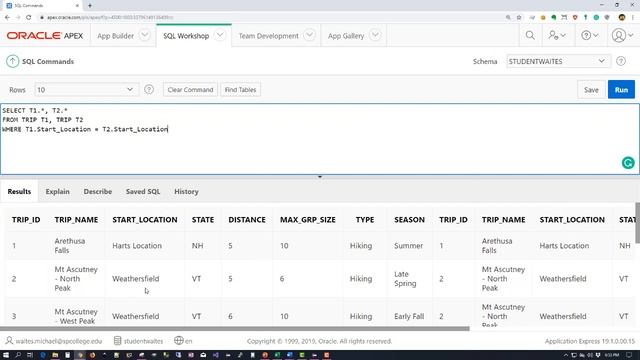The image size is (640, 360).
Task: Click the Clear Command button
Action: click(x=190, y=89)
